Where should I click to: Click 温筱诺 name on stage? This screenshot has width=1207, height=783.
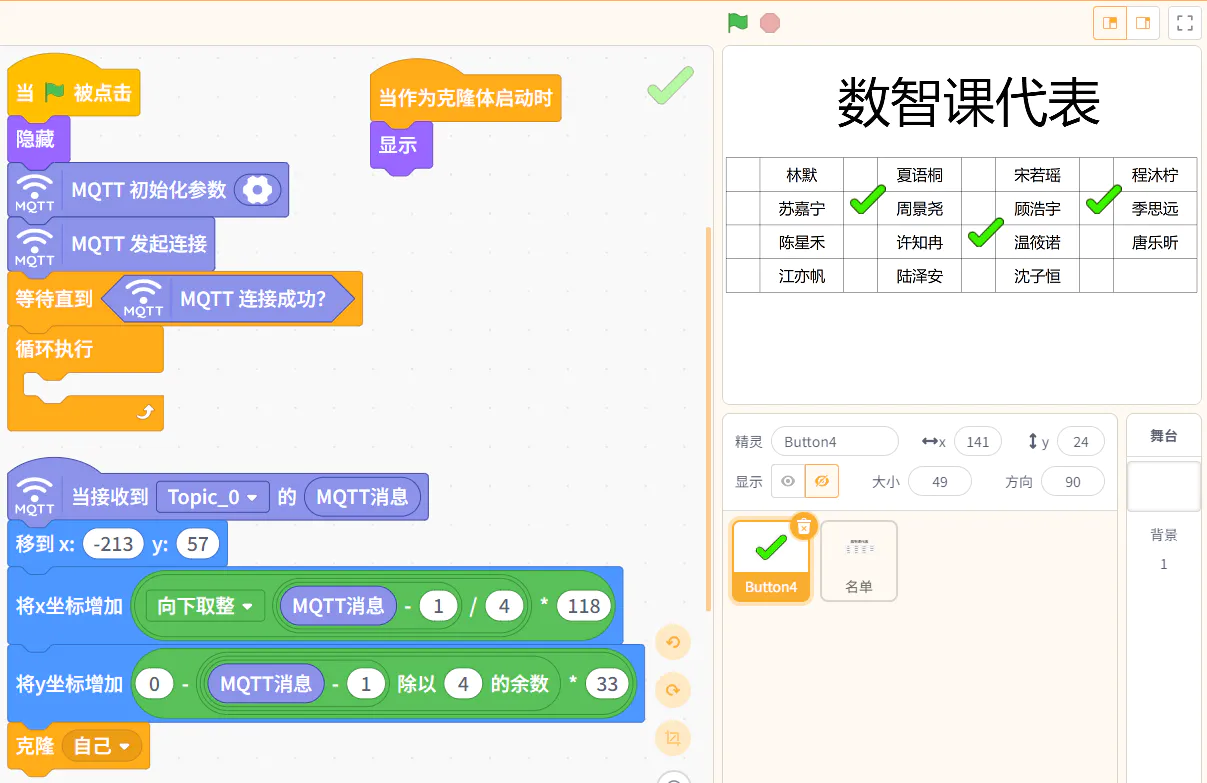pyautogui.click(x=1037, y=242)
